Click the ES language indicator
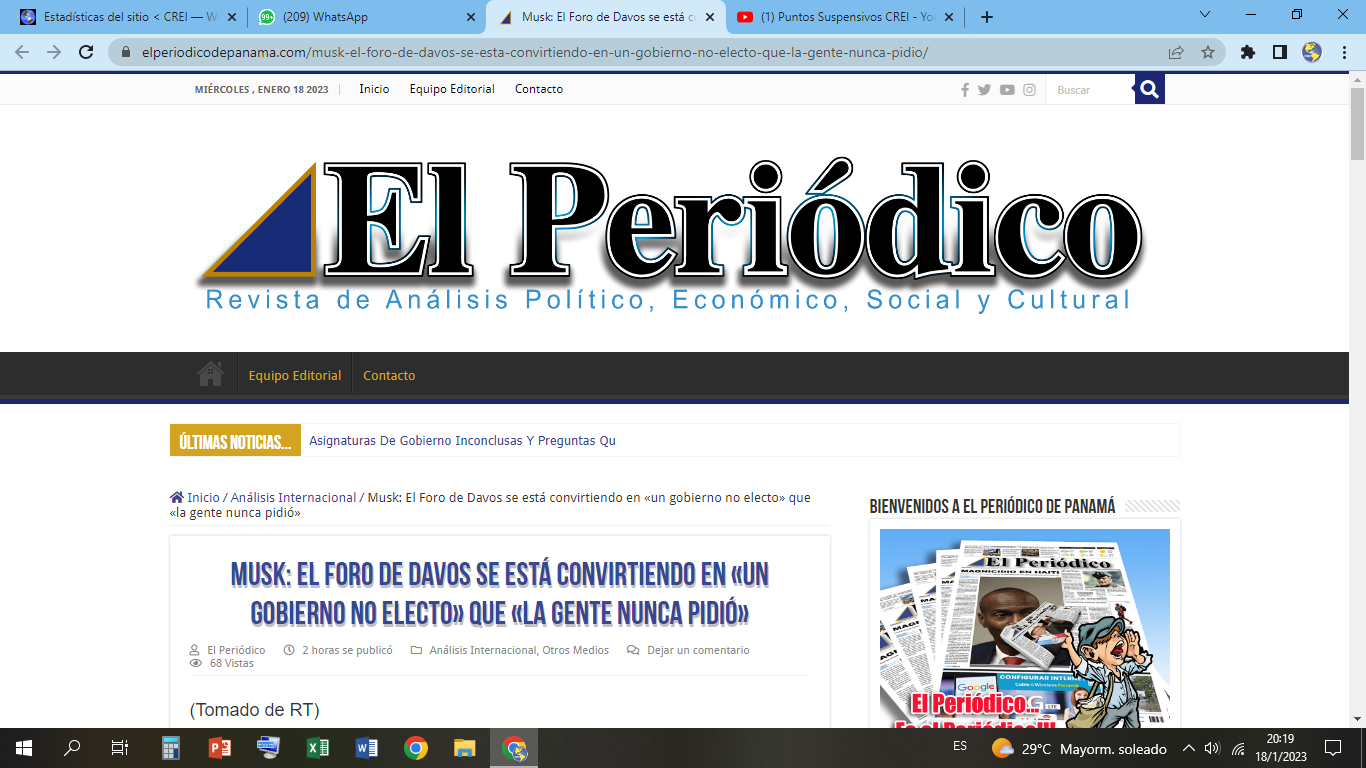1366x768 pixels. tap(960, 746)
